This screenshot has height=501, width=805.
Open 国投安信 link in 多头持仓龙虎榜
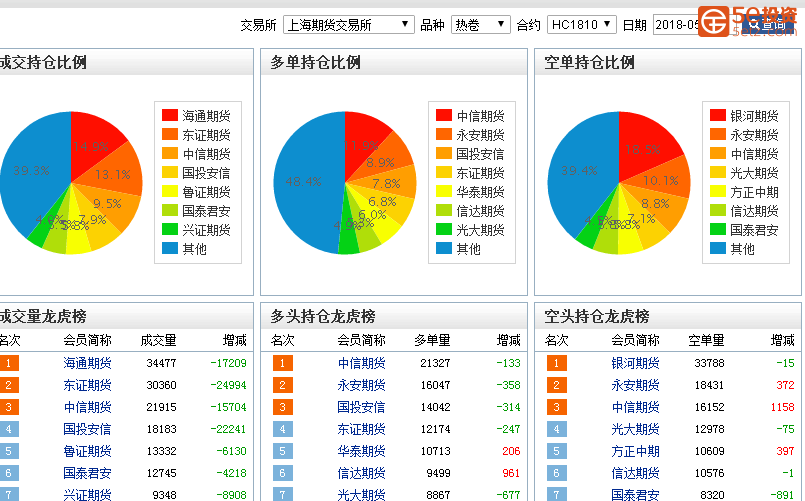361,408
